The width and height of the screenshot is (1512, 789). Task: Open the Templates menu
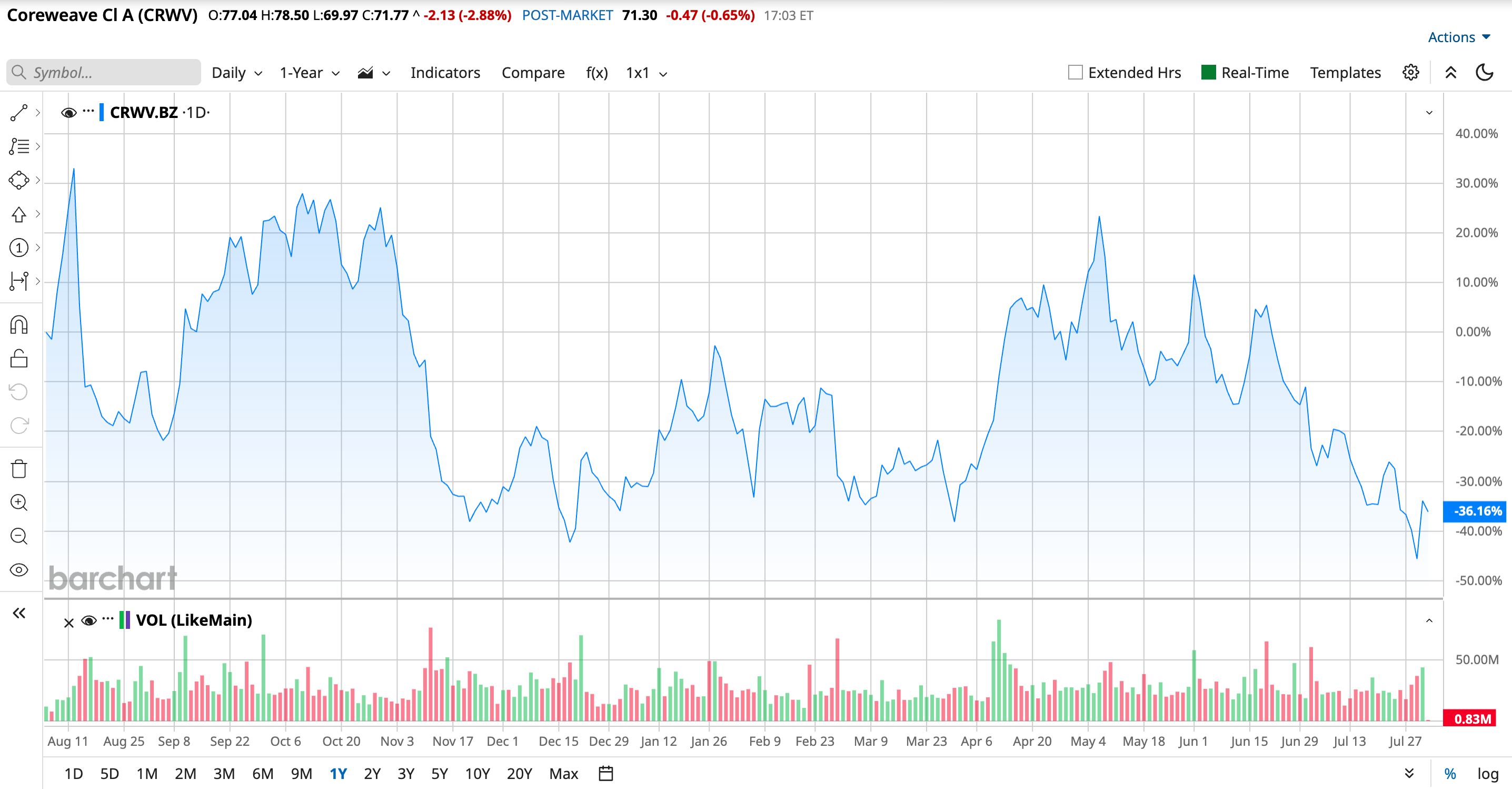(x=1345, y=73)
